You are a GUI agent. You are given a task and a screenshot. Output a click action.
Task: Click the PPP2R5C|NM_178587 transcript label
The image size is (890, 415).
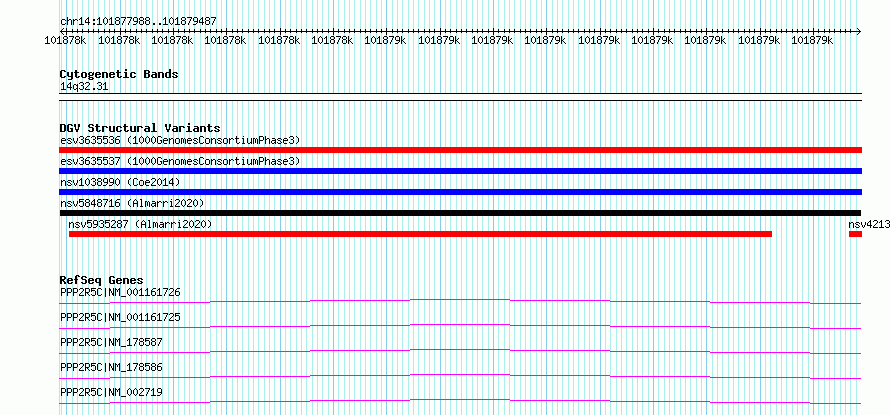tap(111, 342)
